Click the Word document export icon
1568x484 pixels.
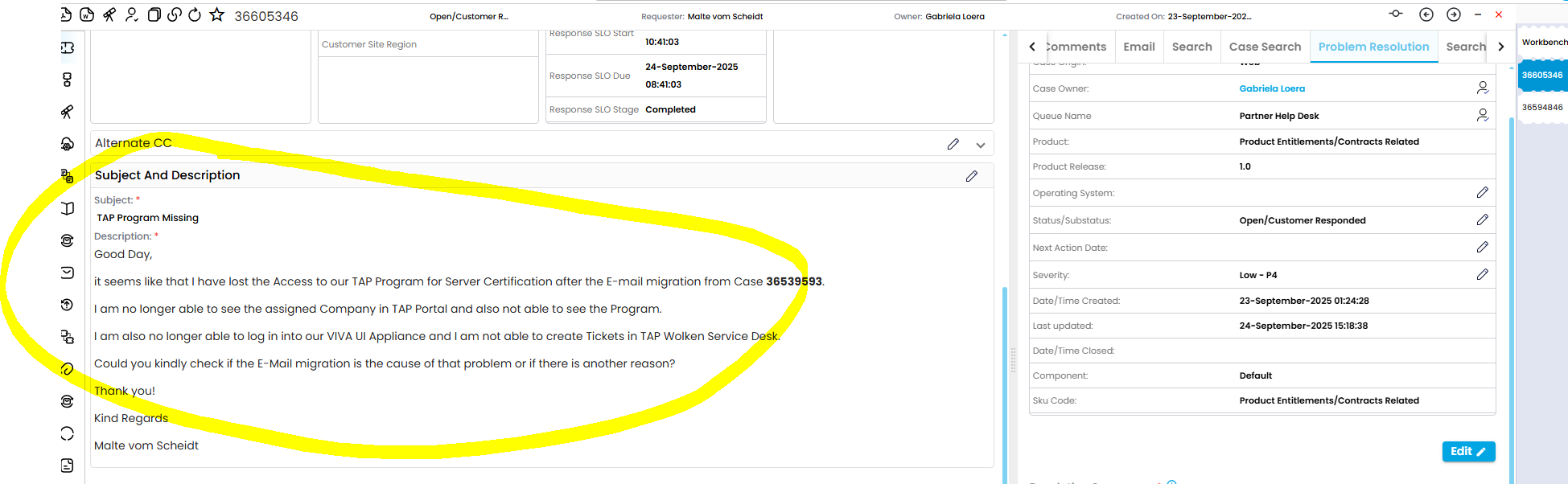point(87,14)
